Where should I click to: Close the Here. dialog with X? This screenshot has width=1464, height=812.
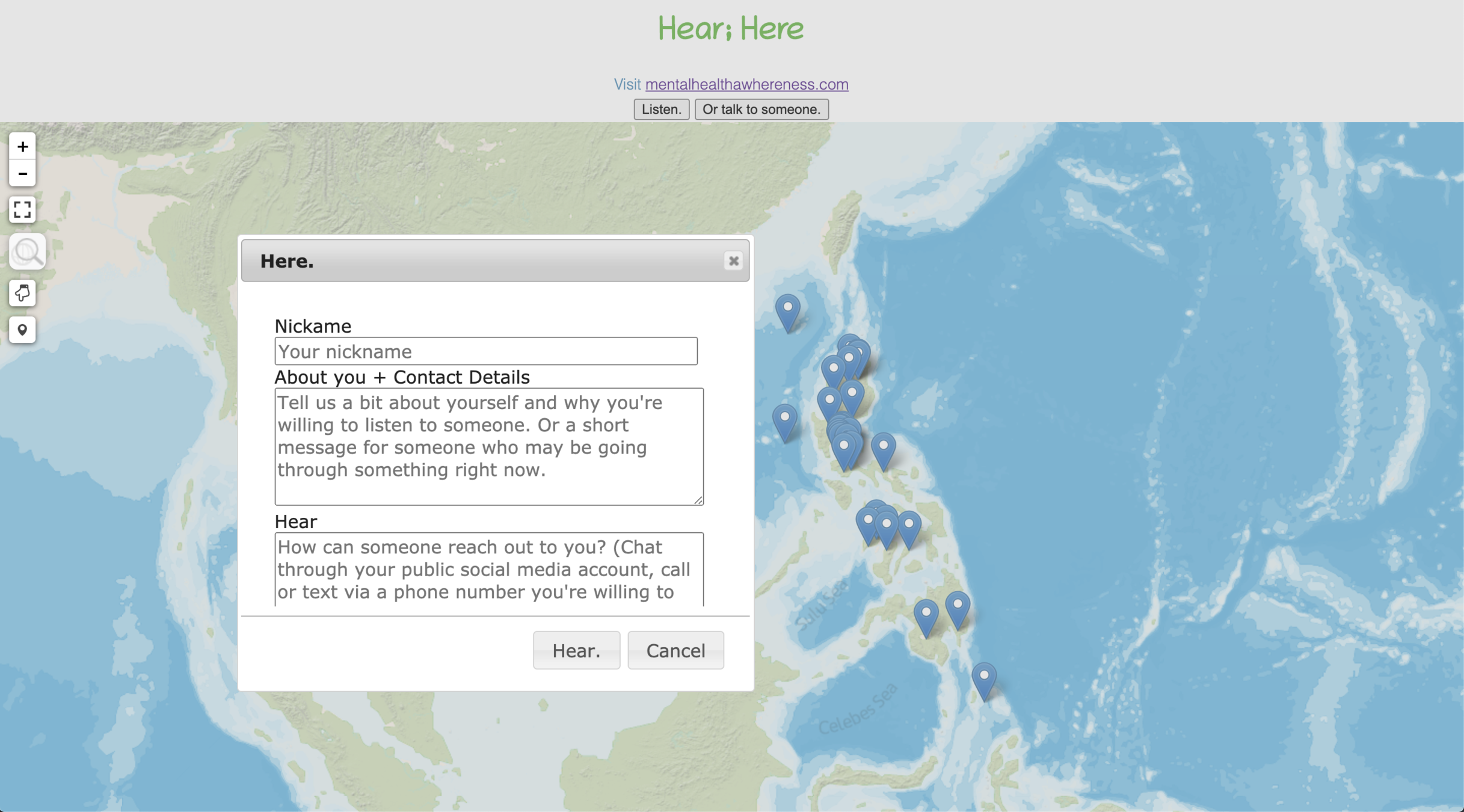click(x=733, y=261)
